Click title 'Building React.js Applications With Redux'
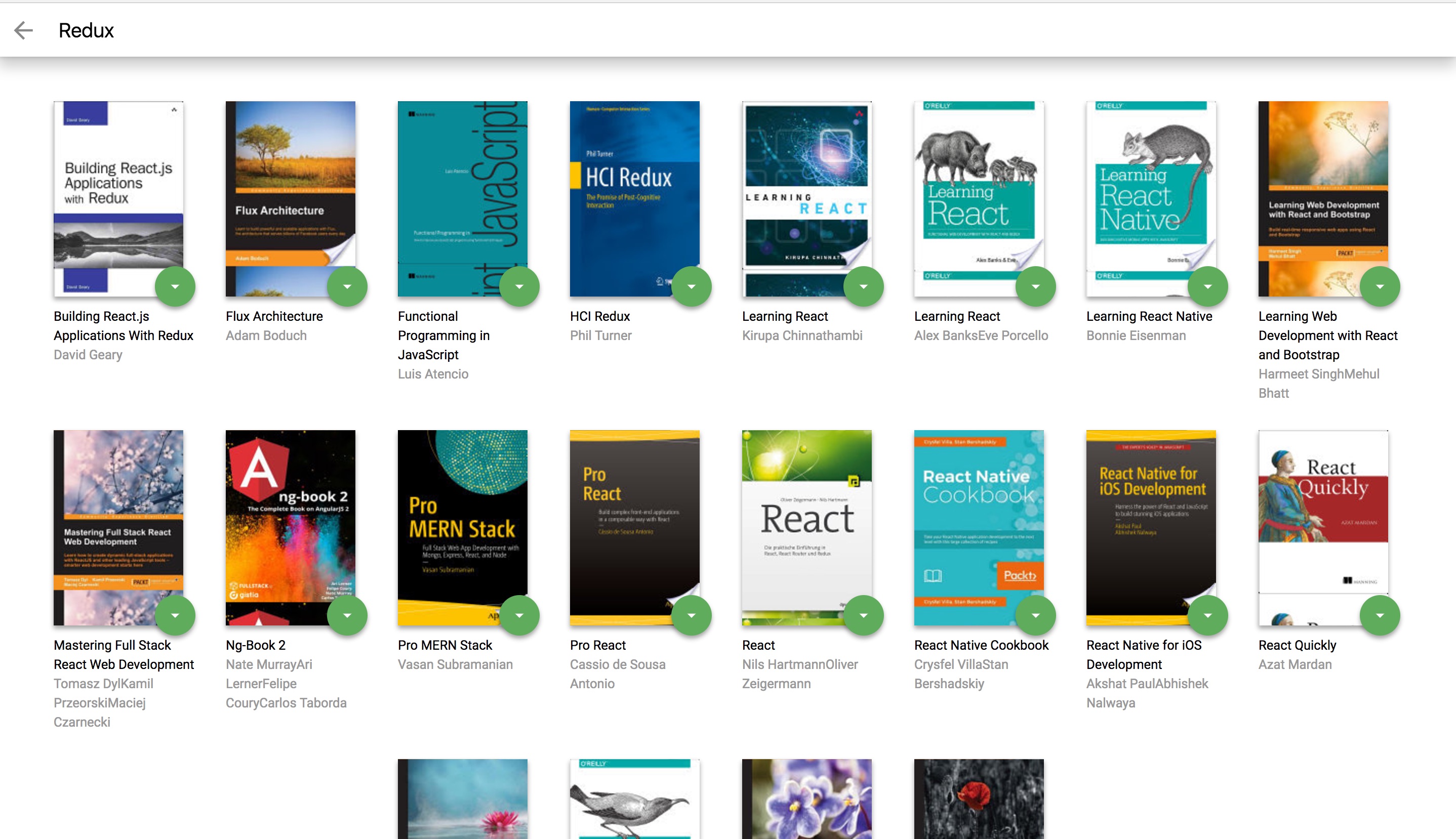 pyautogui.click(x=124, y=325)
